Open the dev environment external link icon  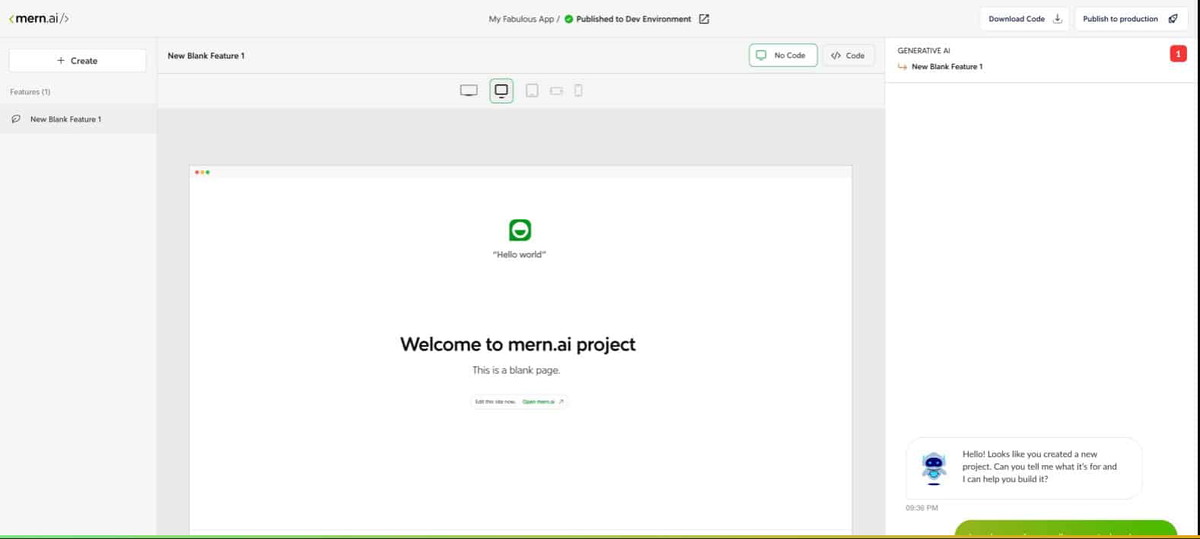[703, 19]
